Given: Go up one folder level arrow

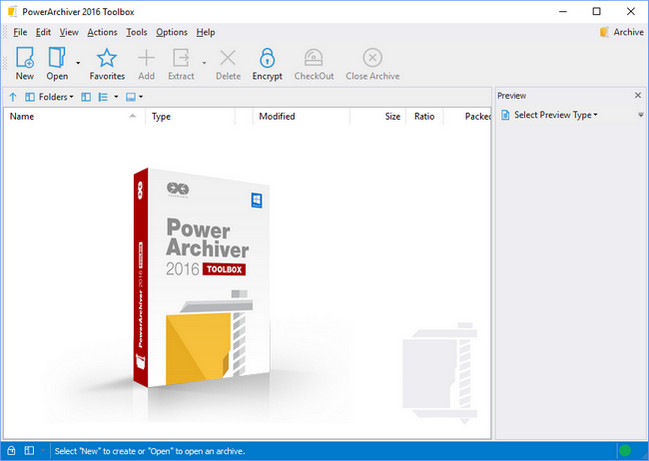Looking at the screenshot, I should tap(13, 97).
